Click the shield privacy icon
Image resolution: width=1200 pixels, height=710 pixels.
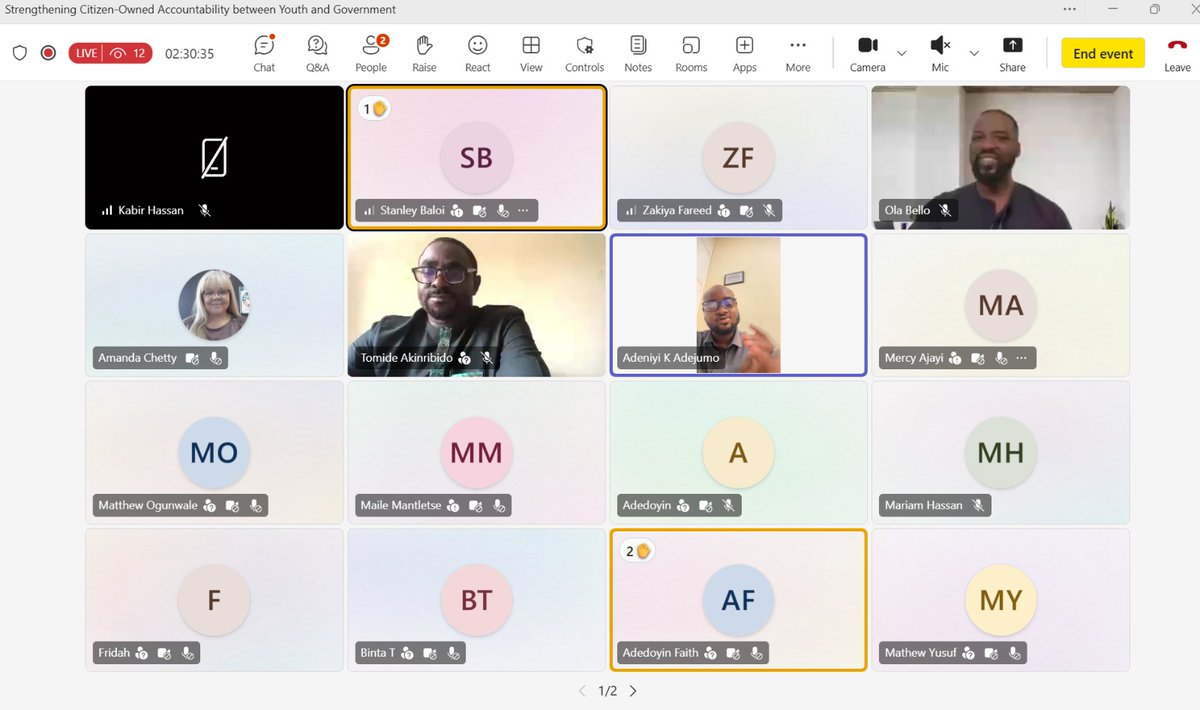(20, 53)
